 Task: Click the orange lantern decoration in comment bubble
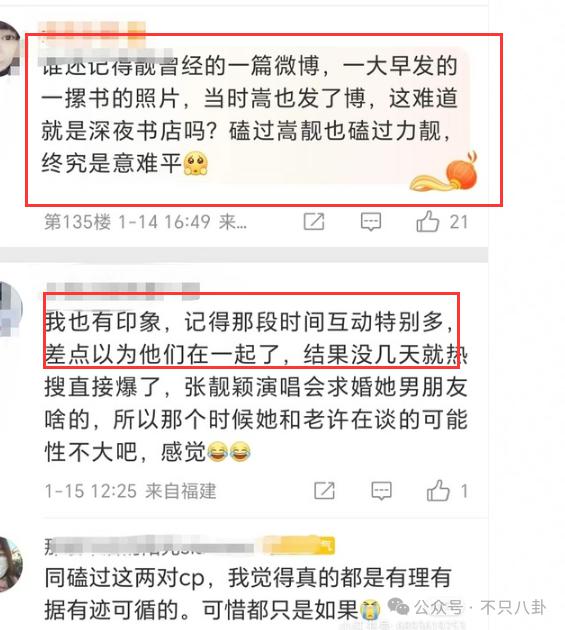(x=444, y=172)
